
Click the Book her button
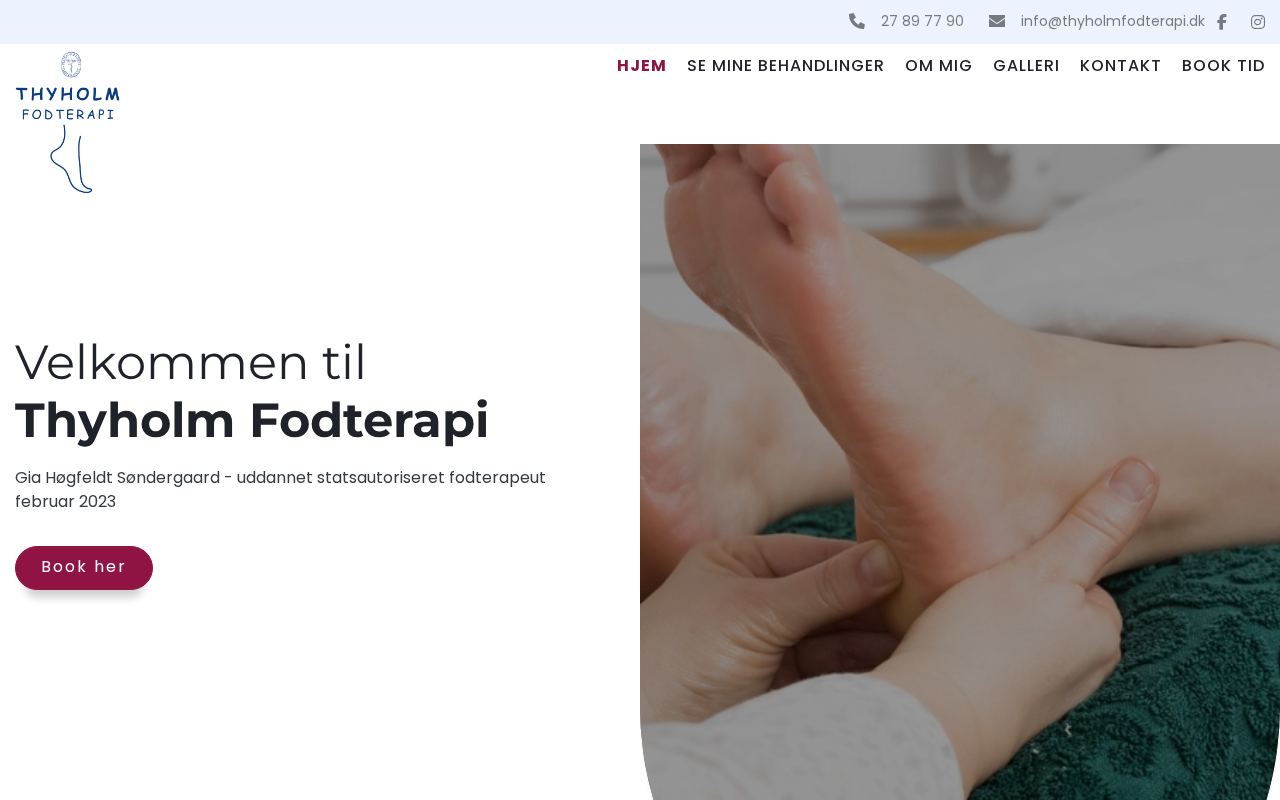tap(84, 568)
